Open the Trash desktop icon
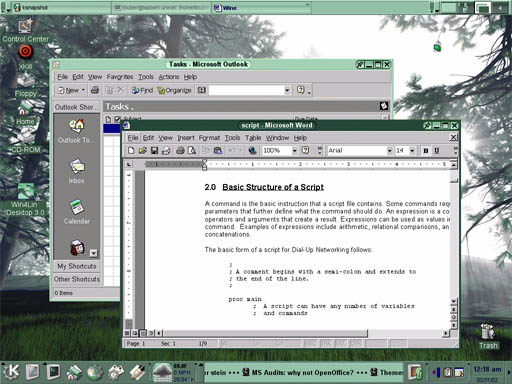 [x=488, y=336]
